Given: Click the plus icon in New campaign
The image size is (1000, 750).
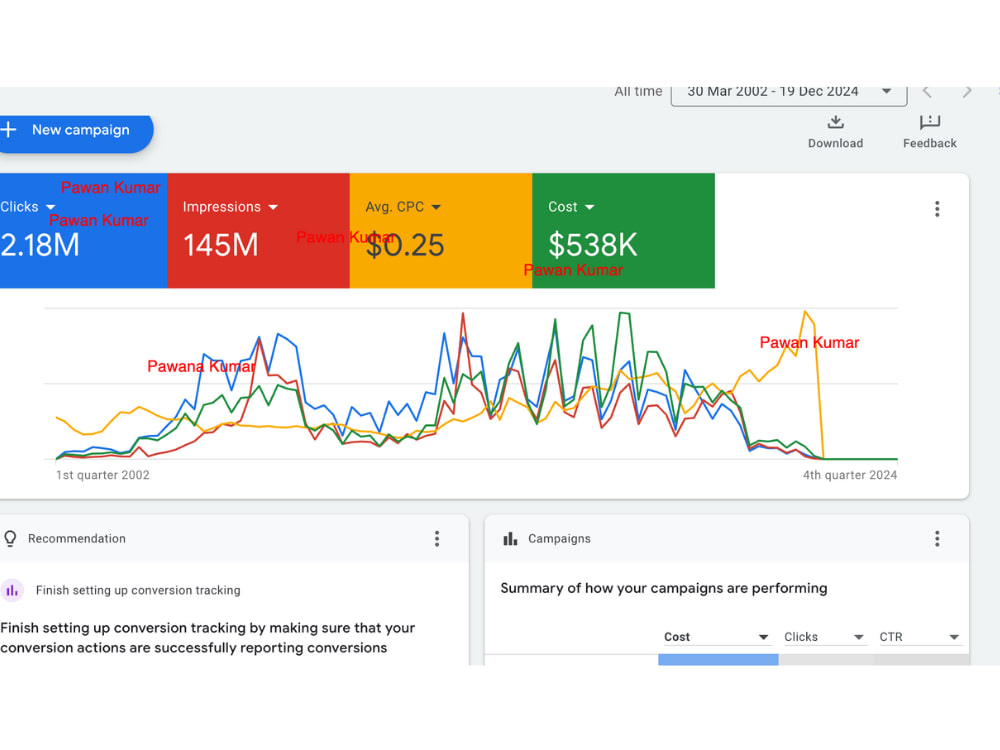Looking at the screenshot, I should 8,130.
